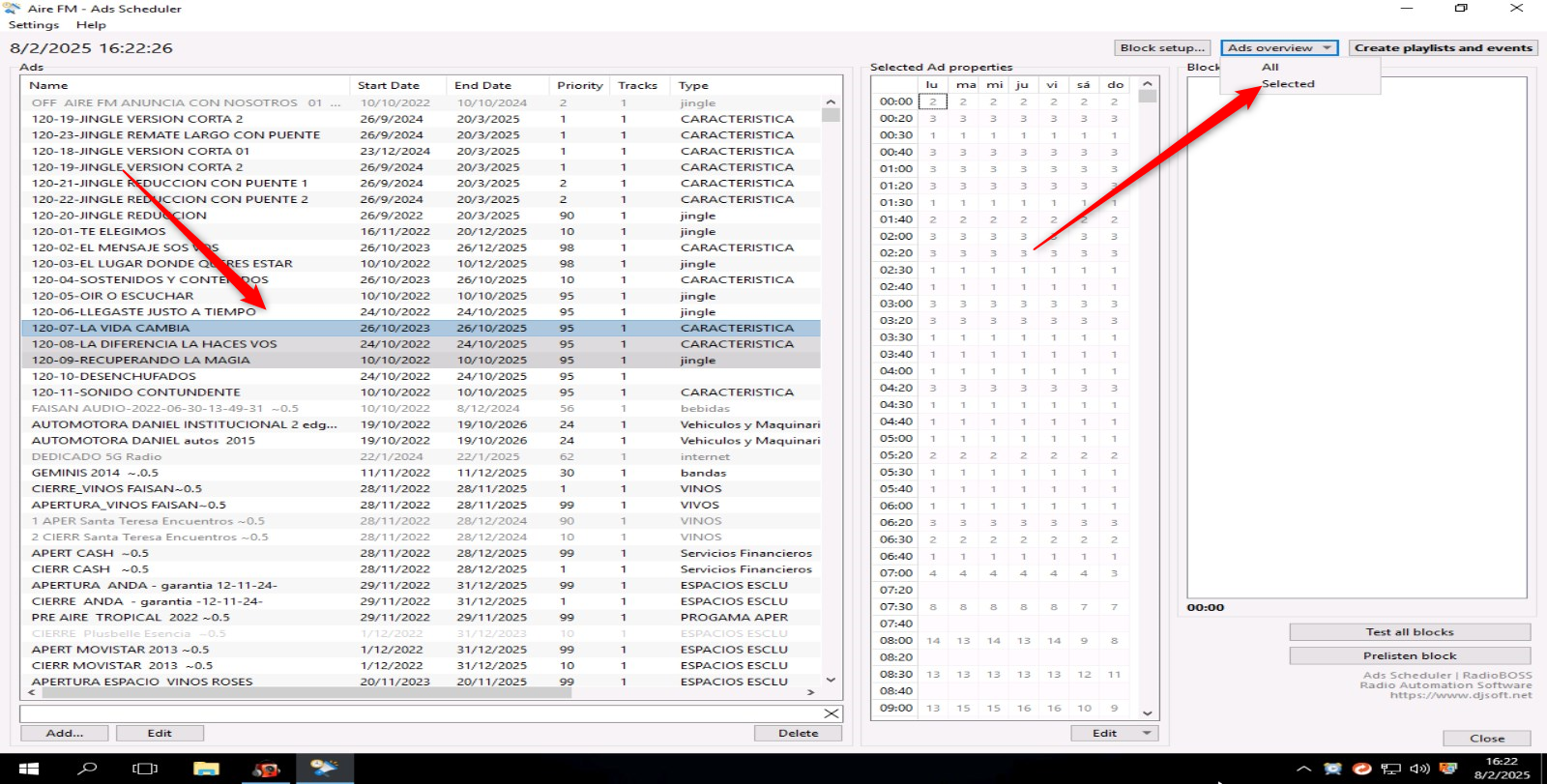
Task: Click the Ads Scheduler taskbar icon
Action: tap(324, 769)
